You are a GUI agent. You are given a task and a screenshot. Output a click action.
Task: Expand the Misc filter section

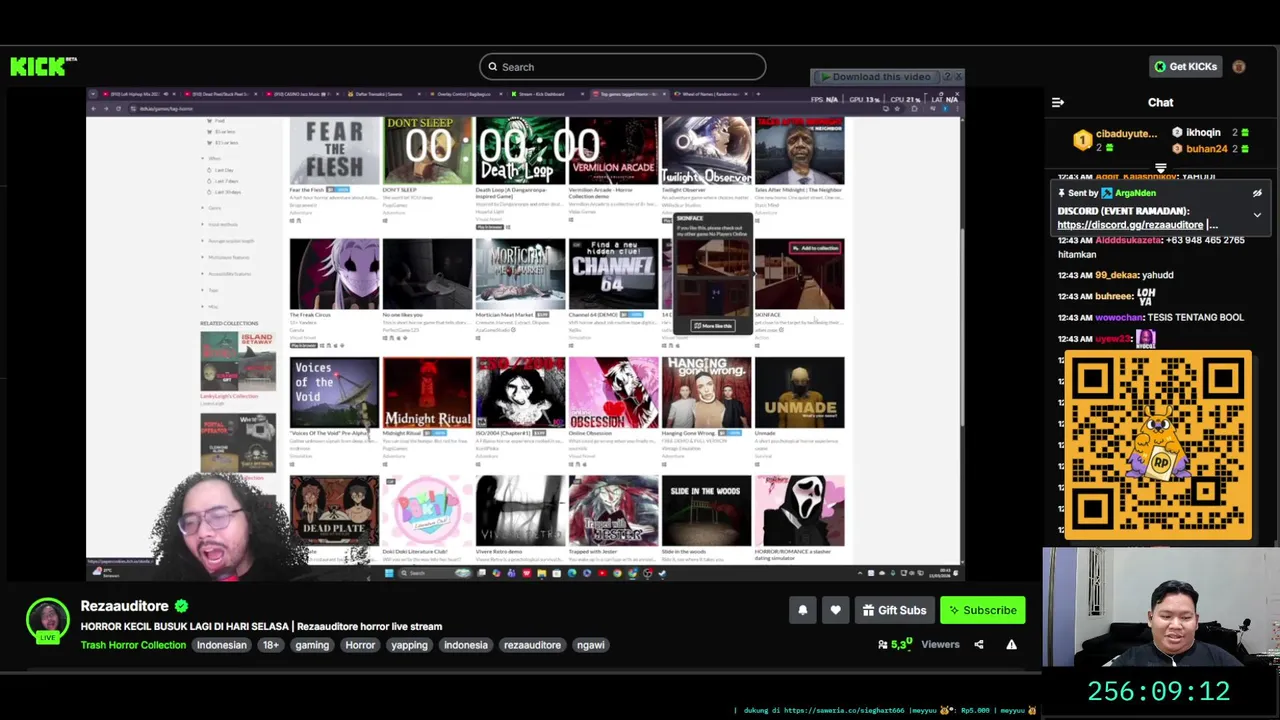pyautogui.click(x=210, y=306)
